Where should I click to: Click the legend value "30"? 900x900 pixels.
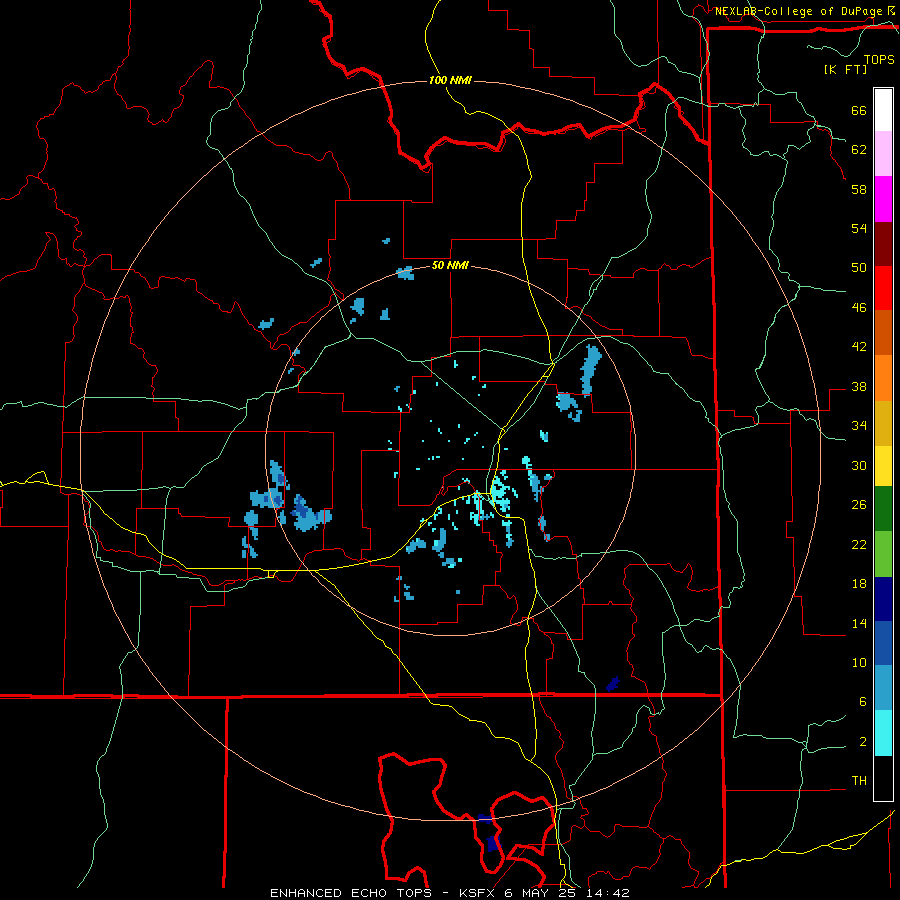[x=859, y=465]
